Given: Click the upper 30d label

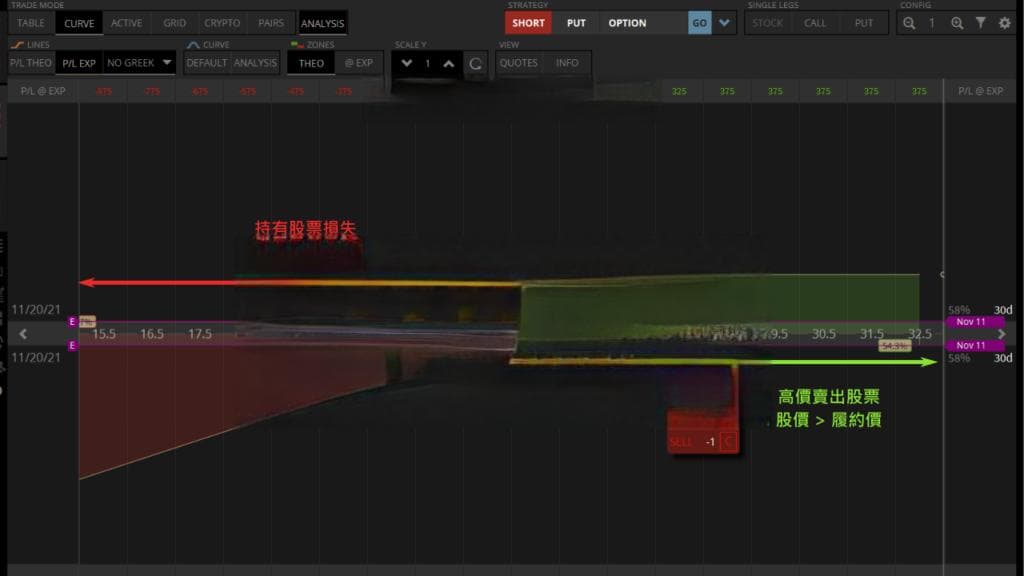Looking at the screenshot, I should [x=1003, y=310].
